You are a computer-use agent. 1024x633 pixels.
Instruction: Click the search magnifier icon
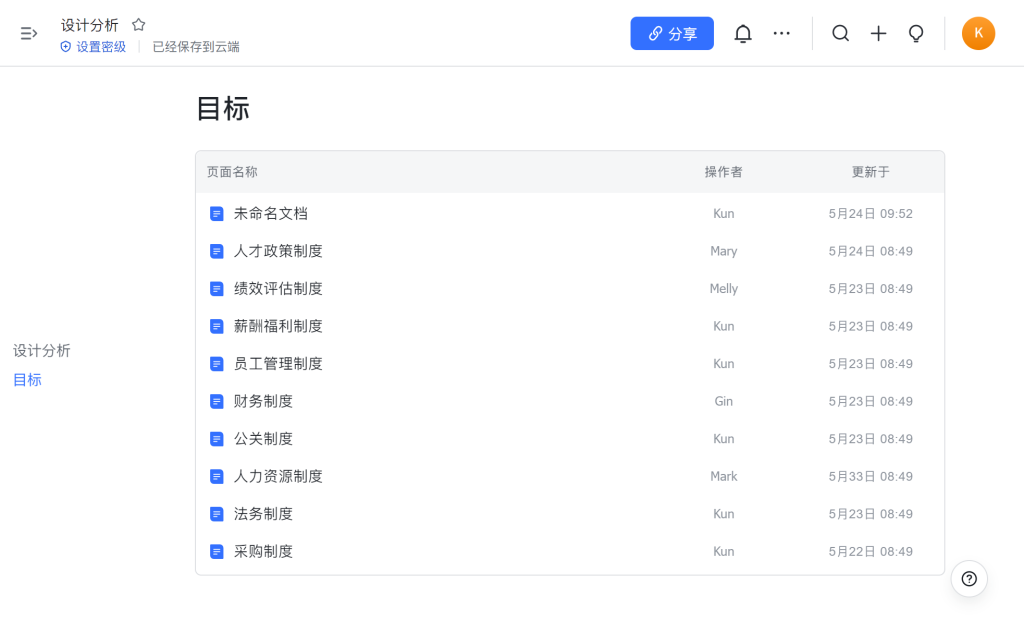coord(841,33)
